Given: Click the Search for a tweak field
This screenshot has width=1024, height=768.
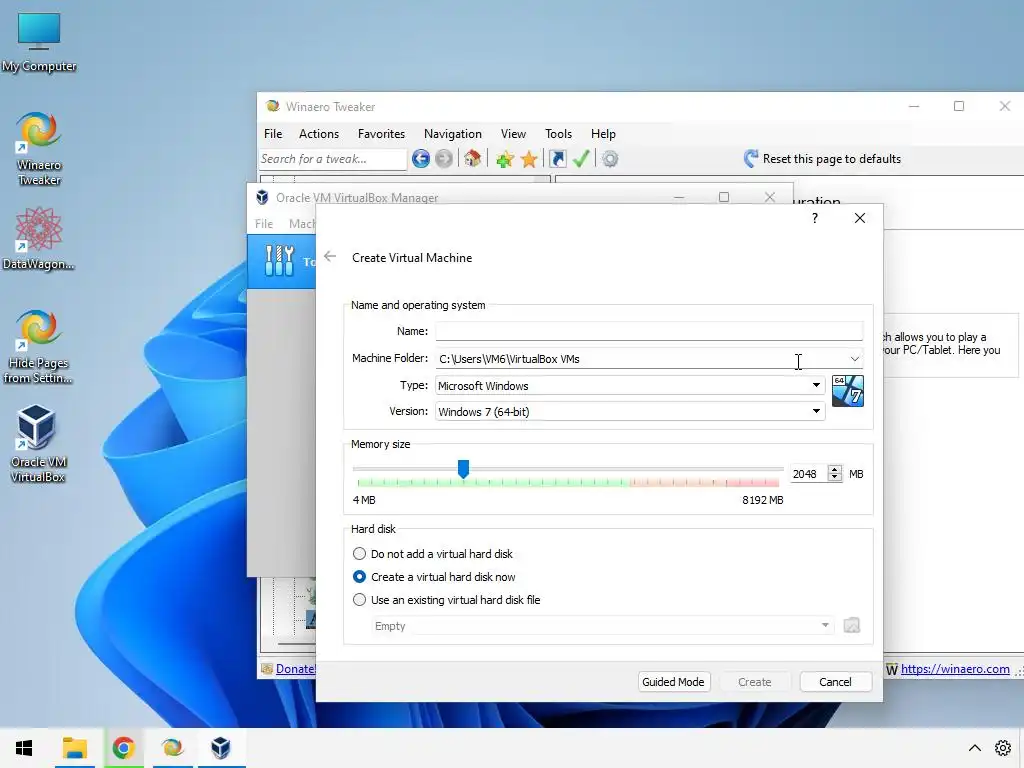Looking at the screenshot, I should pos(332,159).
